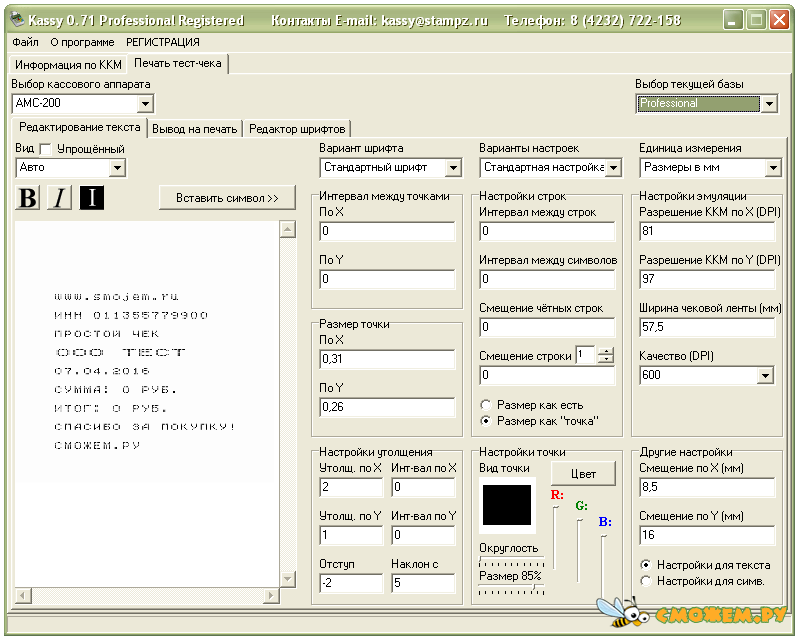This screenshot has height=639, width=798.
Task: Click the green G channel slider
Action: coord(579,551)
